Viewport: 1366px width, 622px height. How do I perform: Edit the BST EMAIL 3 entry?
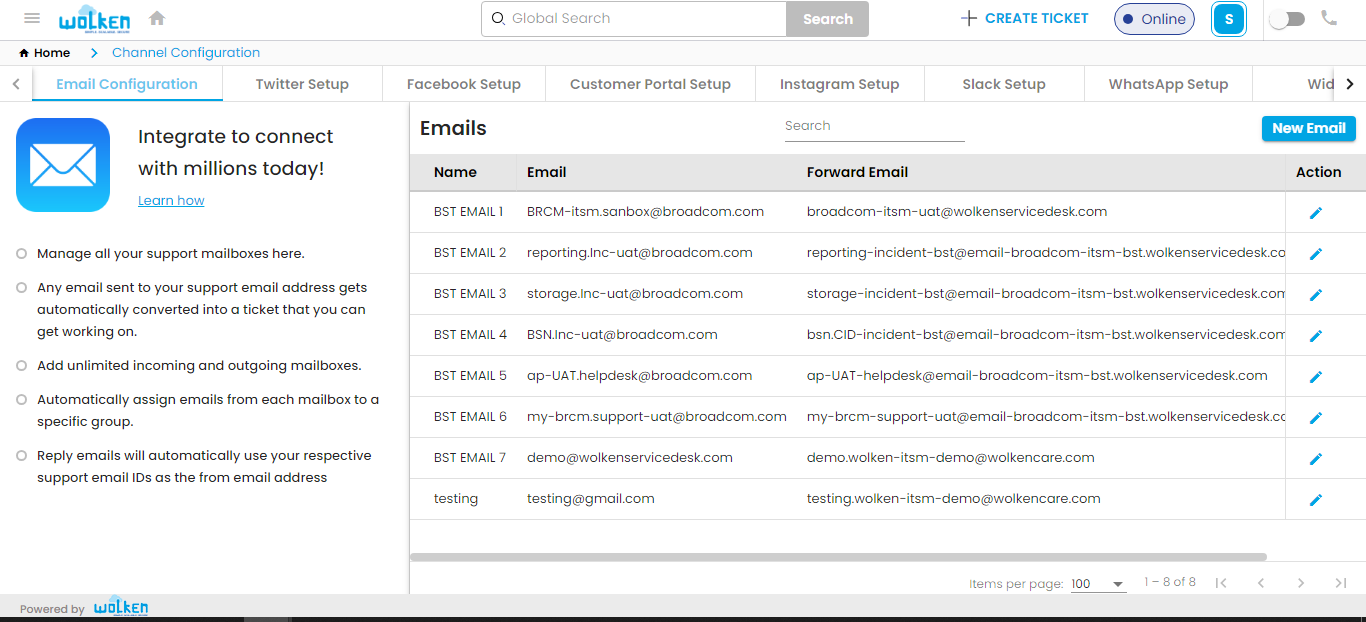coord(1316,294)
